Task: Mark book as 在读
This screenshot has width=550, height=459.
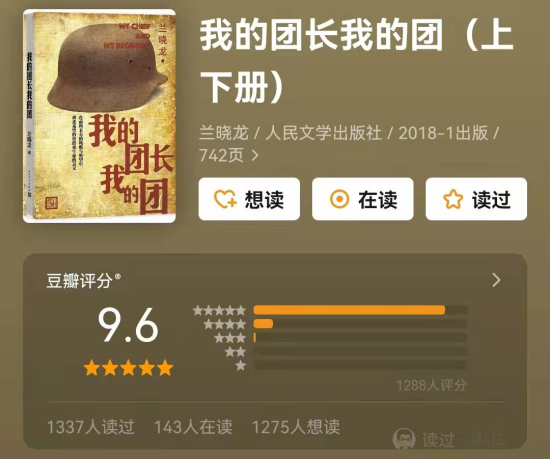Action: coord(363,199)
